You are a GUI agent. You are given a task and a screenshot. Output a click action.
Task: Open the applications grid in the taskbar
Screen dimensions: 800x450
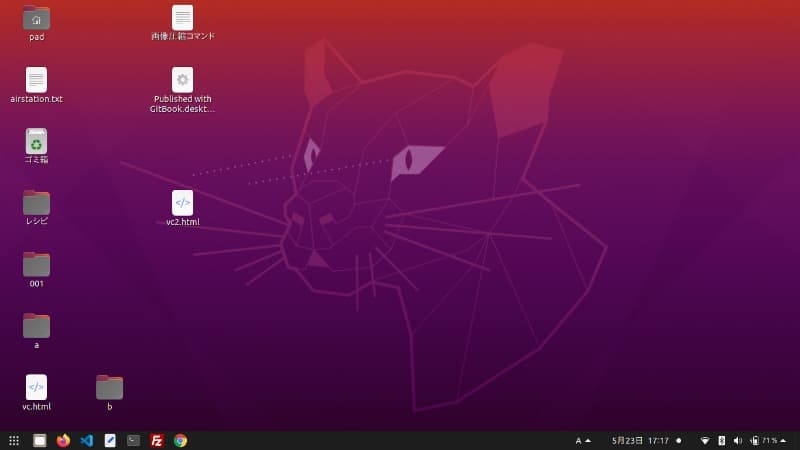point(14,440)
